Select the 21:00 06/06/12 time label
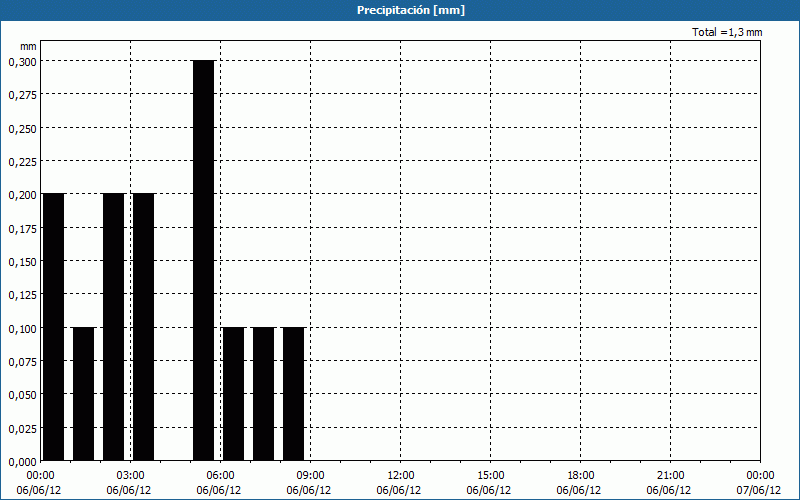Screen dimensions: 800x500 coord(669,483)
